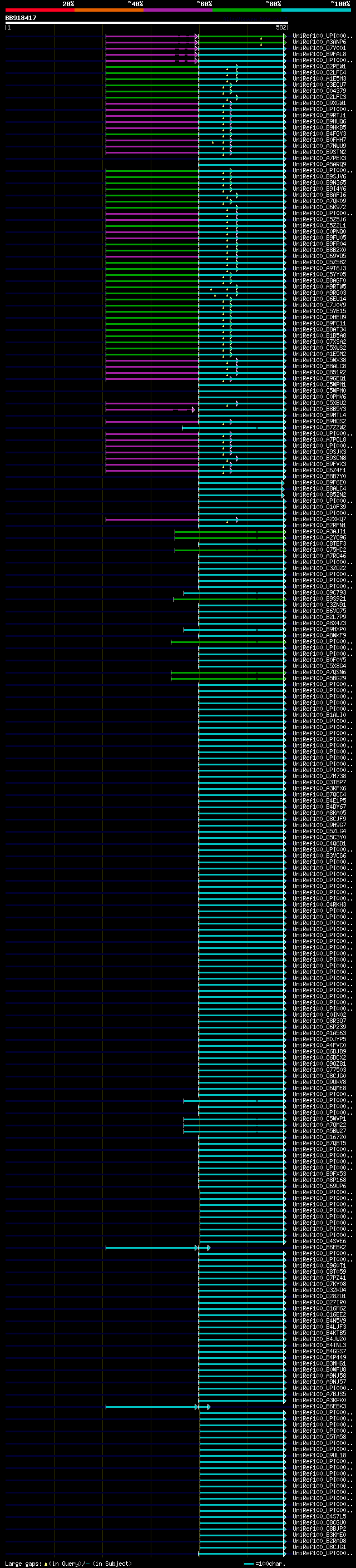Click the Large gaps legend text
Viewport: 356px width, 1568px height.
coord(68,1564)
